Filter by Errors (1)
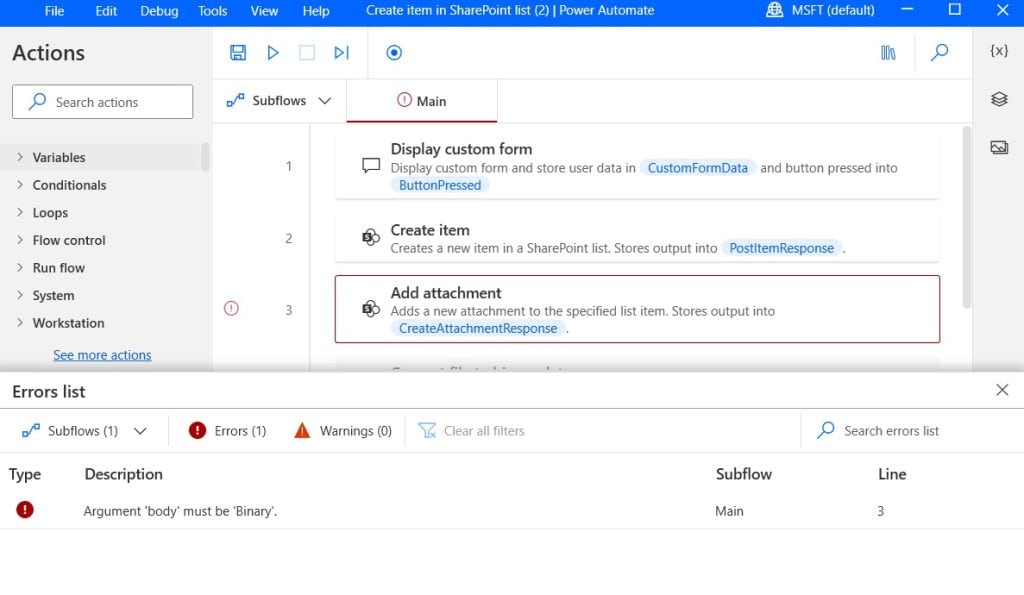Screen dimensions: 1024x595 coord(227,430)
